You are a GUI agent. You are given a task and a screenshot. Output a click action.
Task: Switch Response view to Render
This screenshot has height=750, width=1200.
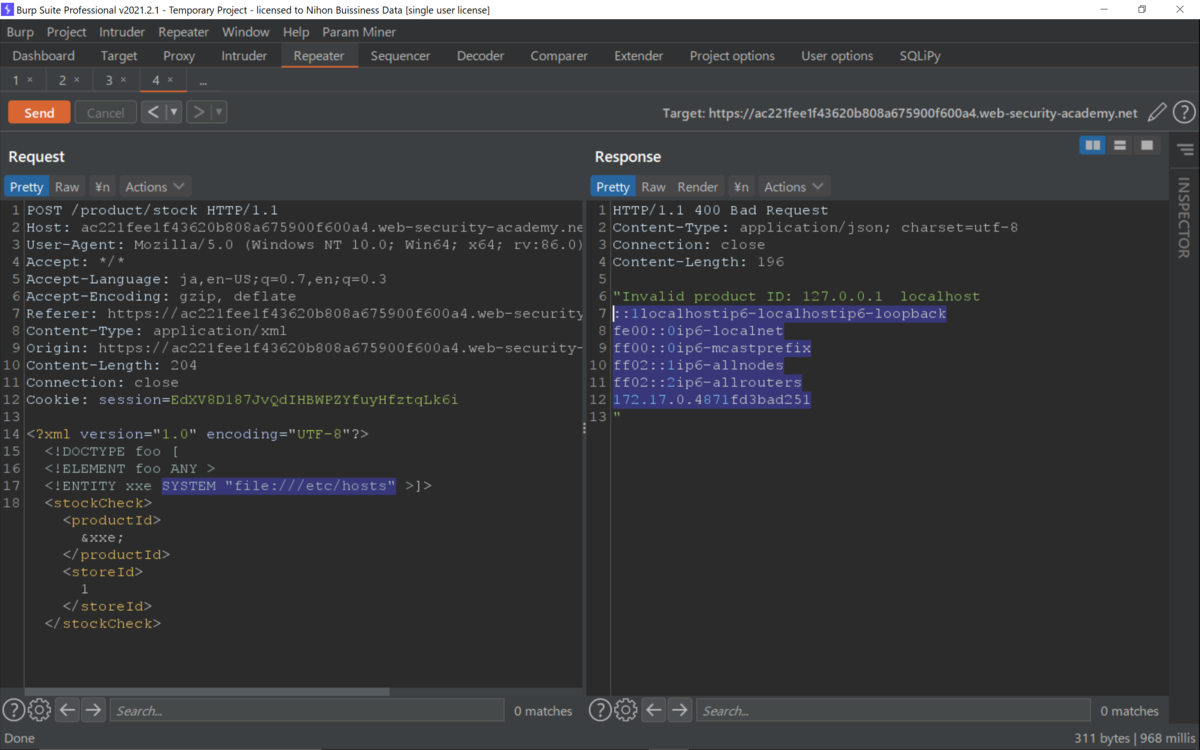[x=698, y=187]
